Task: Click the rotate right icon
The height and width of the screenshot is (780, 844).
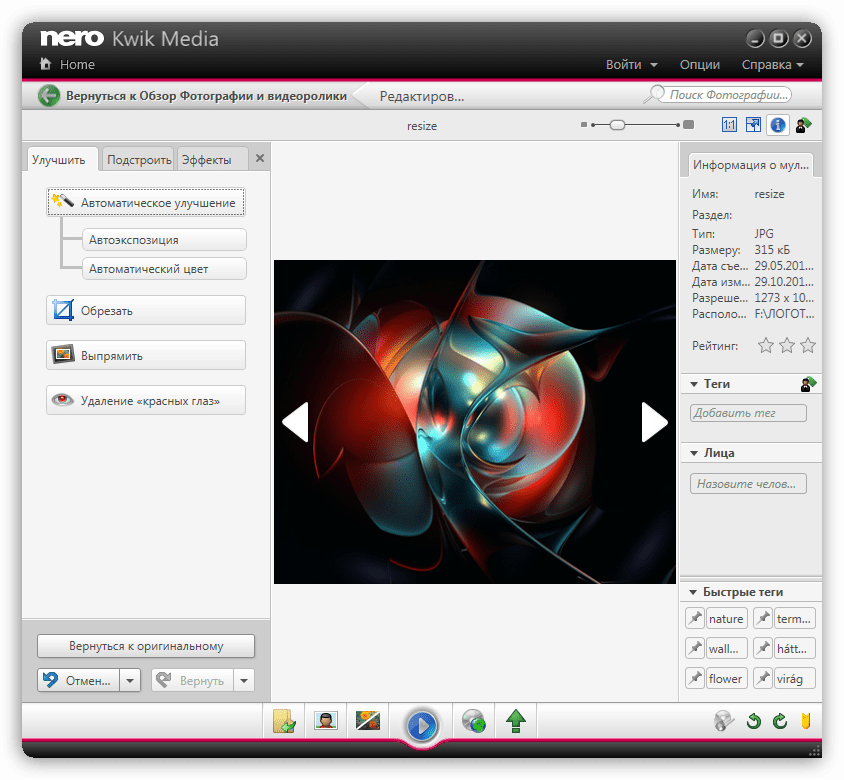Action: pyautogui.click(x=779, y=721)
